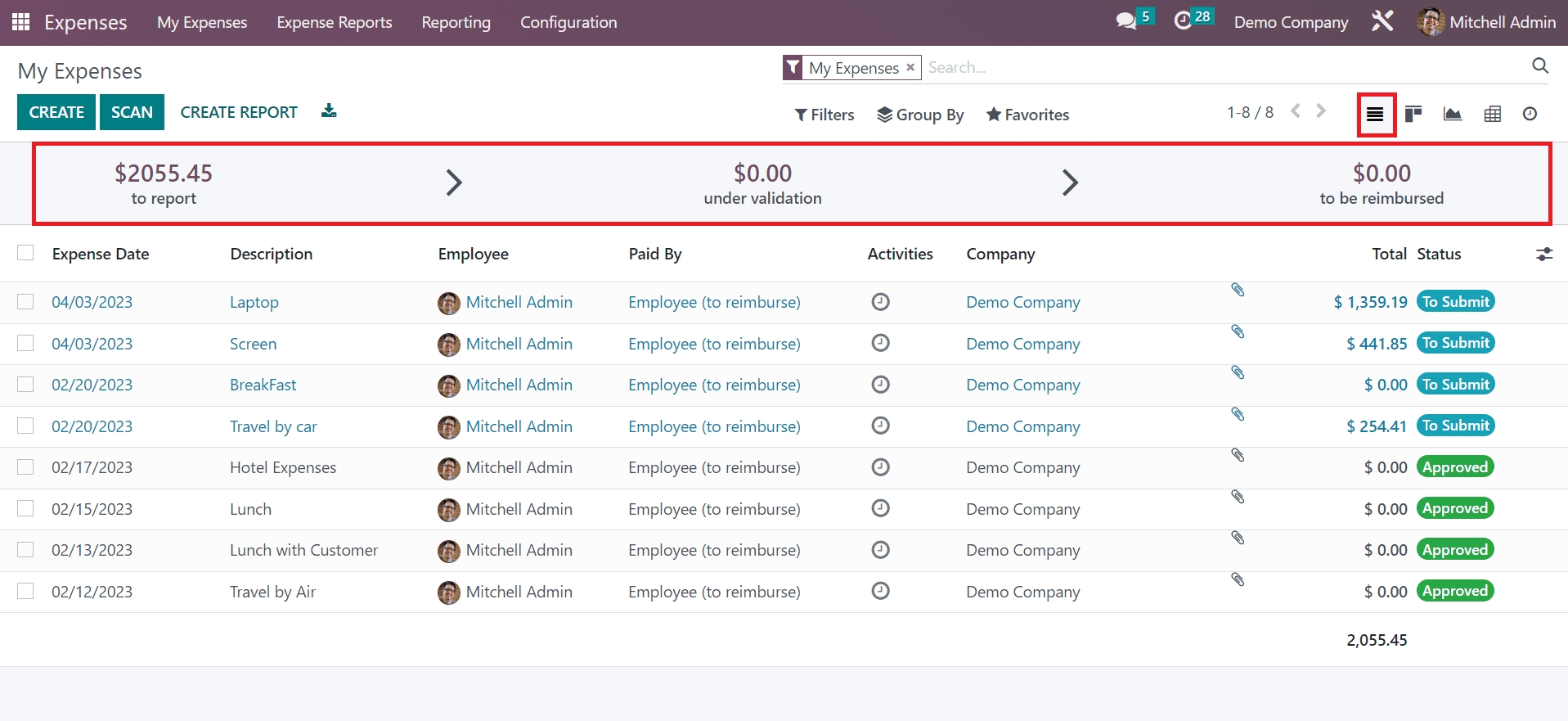Image resolution: width=1568 pixels, height=721 pixels.
Task: Click the CREATE button
Action: (56, 112)
